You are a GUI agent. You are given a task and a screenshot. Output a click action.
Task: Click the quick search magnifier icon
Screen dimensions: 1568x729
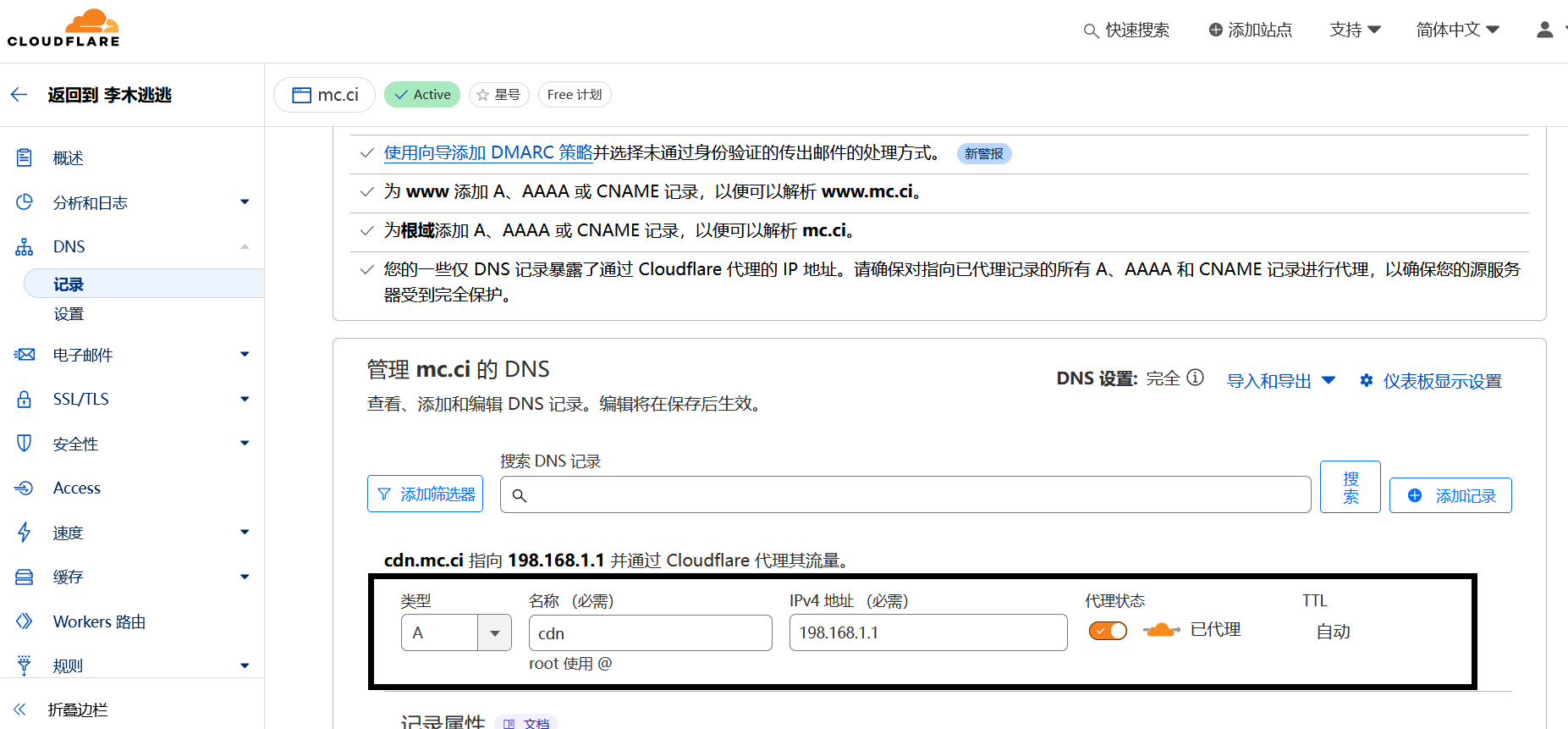(1091, 31)
